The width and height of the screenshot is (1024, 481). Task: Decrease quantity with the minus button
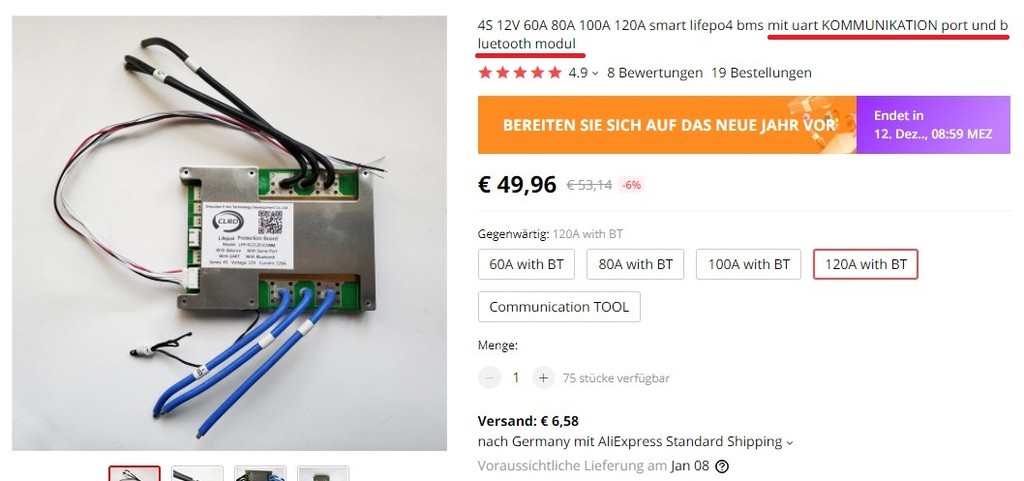point(489,377)
